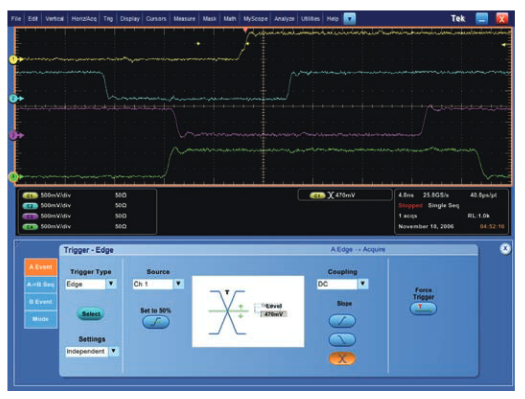Open the Settings Independent dropdown
This screenshot has width=525, height=399.
coord(114,351)
